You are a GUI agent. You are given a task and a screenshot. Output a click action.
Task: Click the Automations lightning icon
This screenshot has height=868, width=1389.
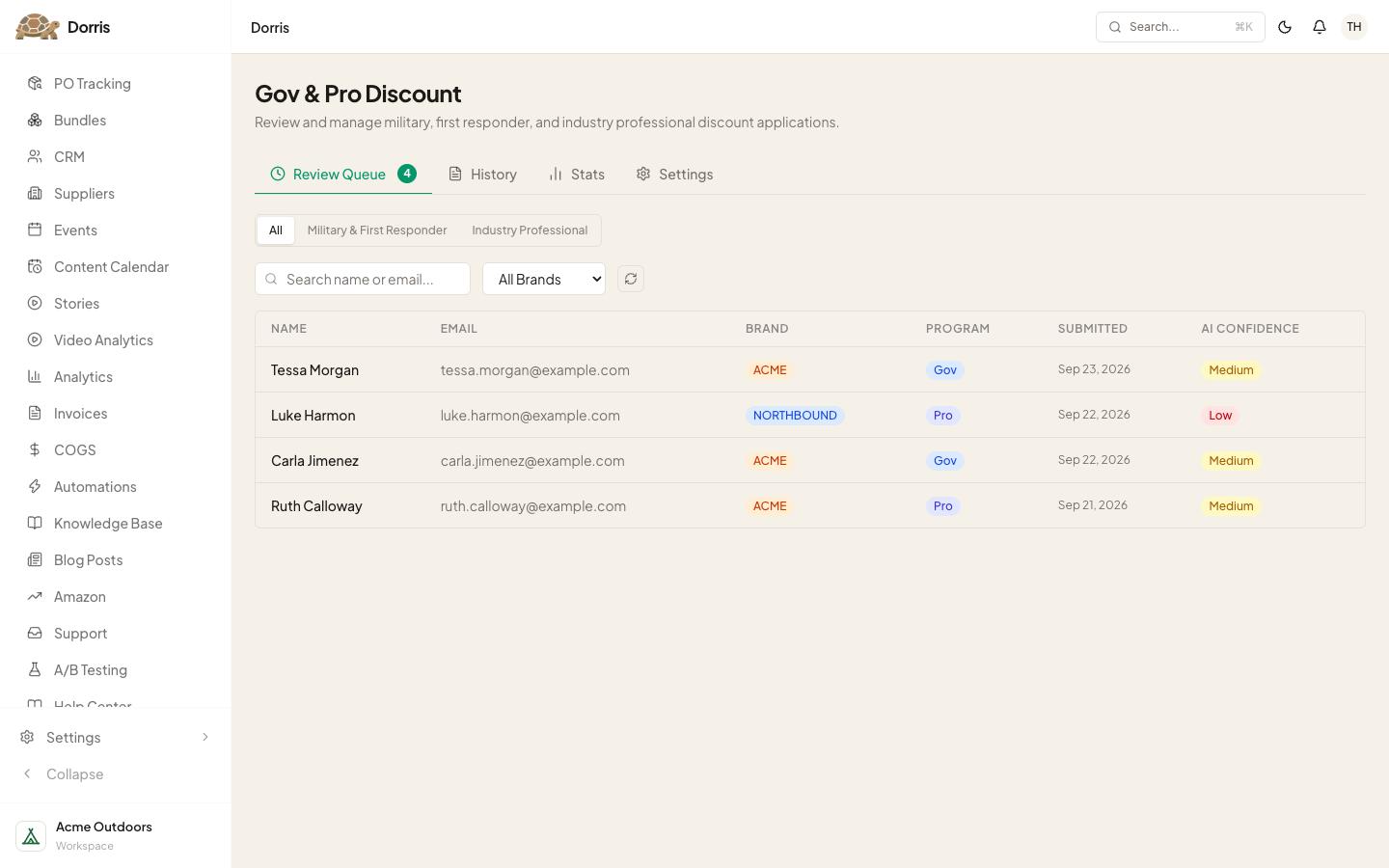pos(35,487)
